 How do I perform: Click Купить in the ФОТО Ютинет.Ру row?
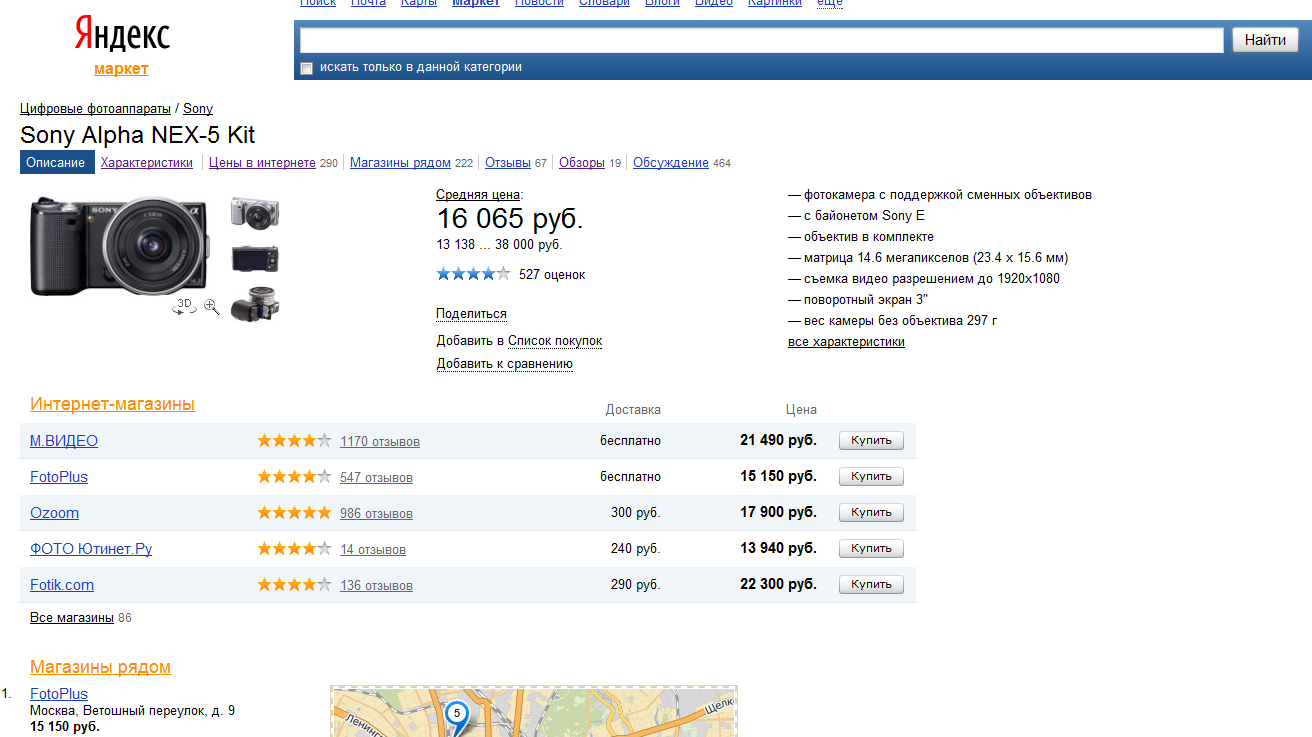coord(871,549)
